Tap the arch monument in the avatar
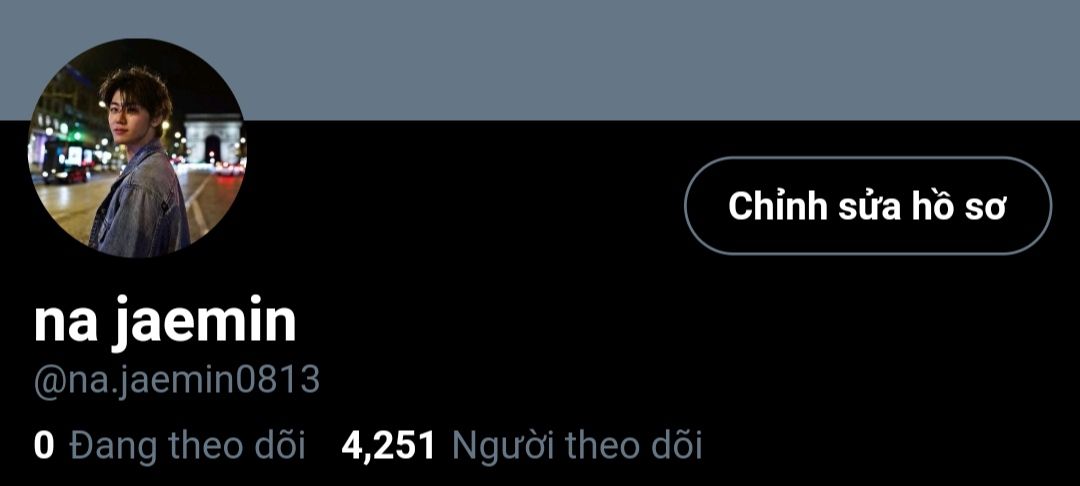 (214, 138)
